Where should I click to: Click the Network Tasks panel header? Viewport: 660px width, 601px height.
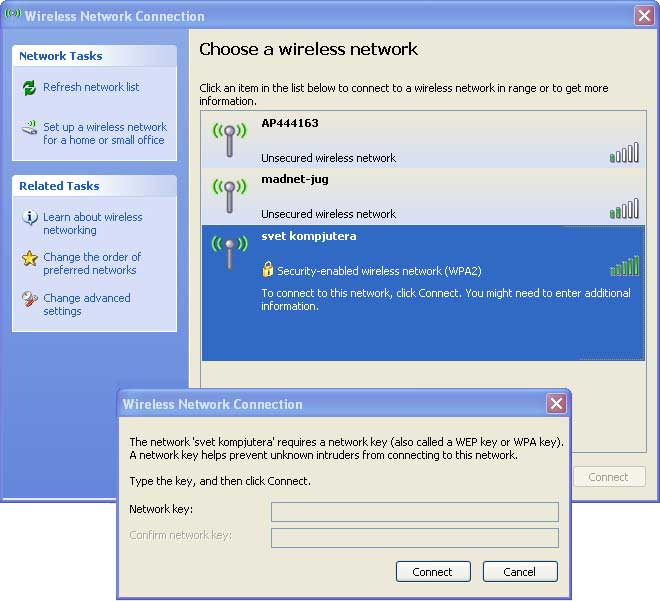point(94,56)
